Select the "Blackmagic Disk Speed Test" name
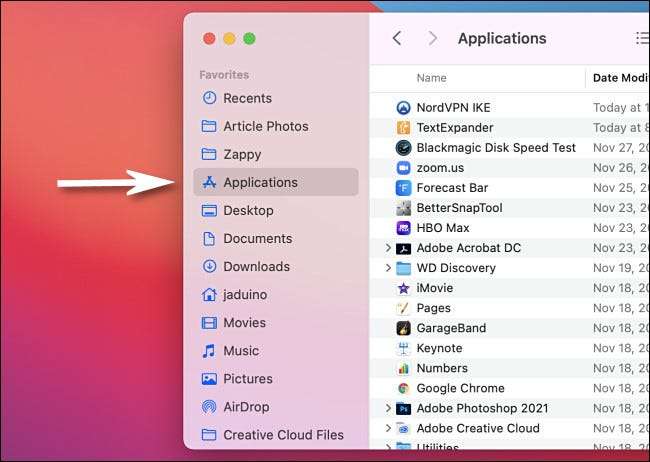650x462 pixels. [x=496, y=148]
